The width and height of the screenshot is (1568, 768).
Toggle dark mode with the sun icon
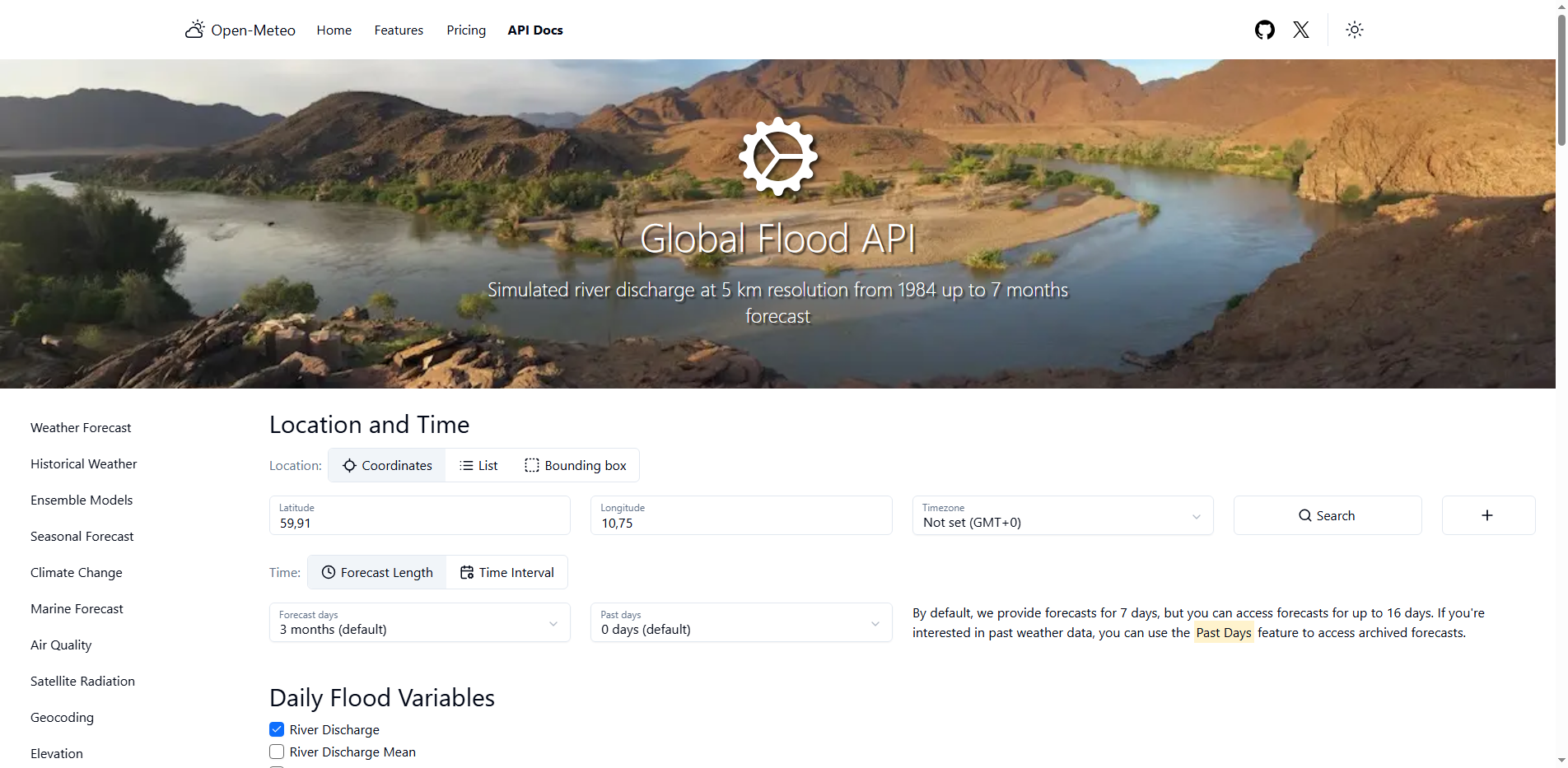[1355, 30]
